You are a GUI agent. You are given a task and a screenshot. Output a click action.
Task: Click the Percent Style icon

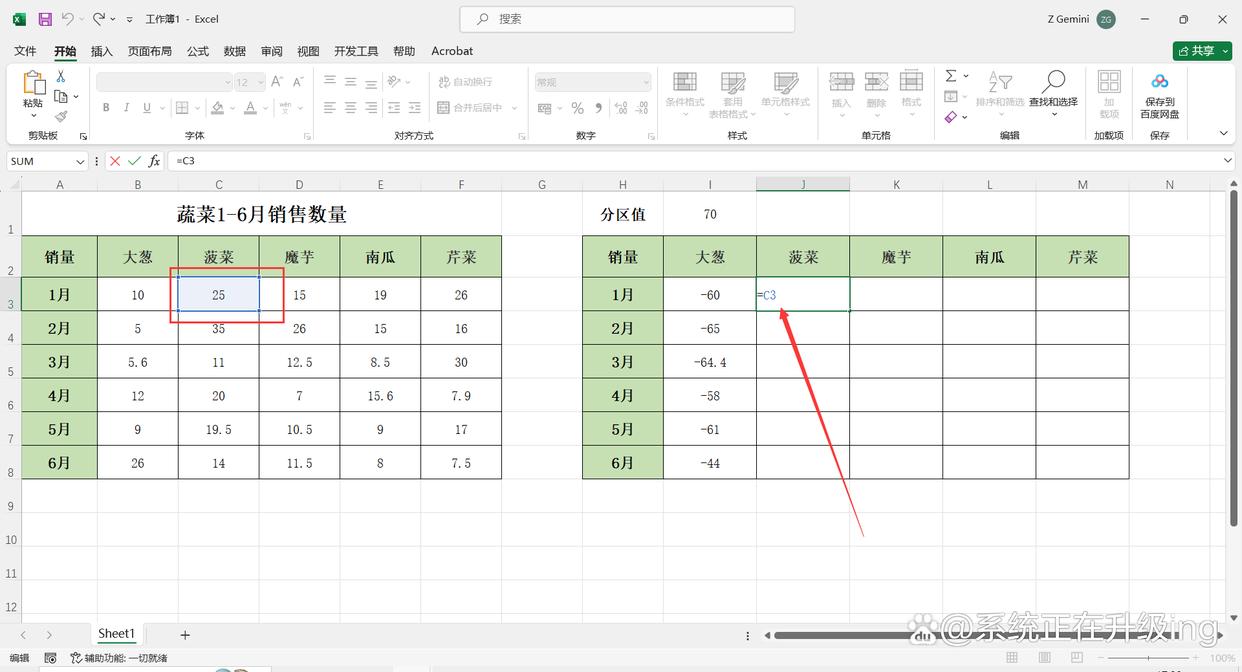click(578, 108)
